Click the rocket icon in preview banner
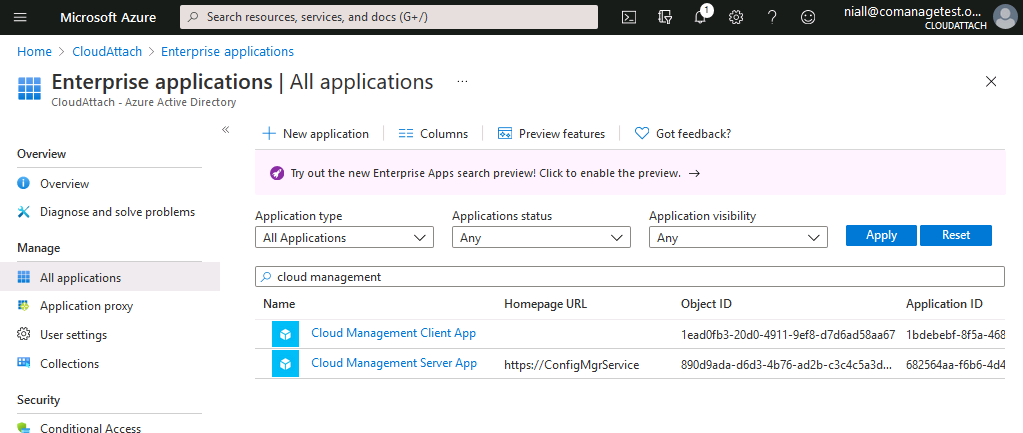This screenshot has width=1023, height=433. click(x=277, y=174)
